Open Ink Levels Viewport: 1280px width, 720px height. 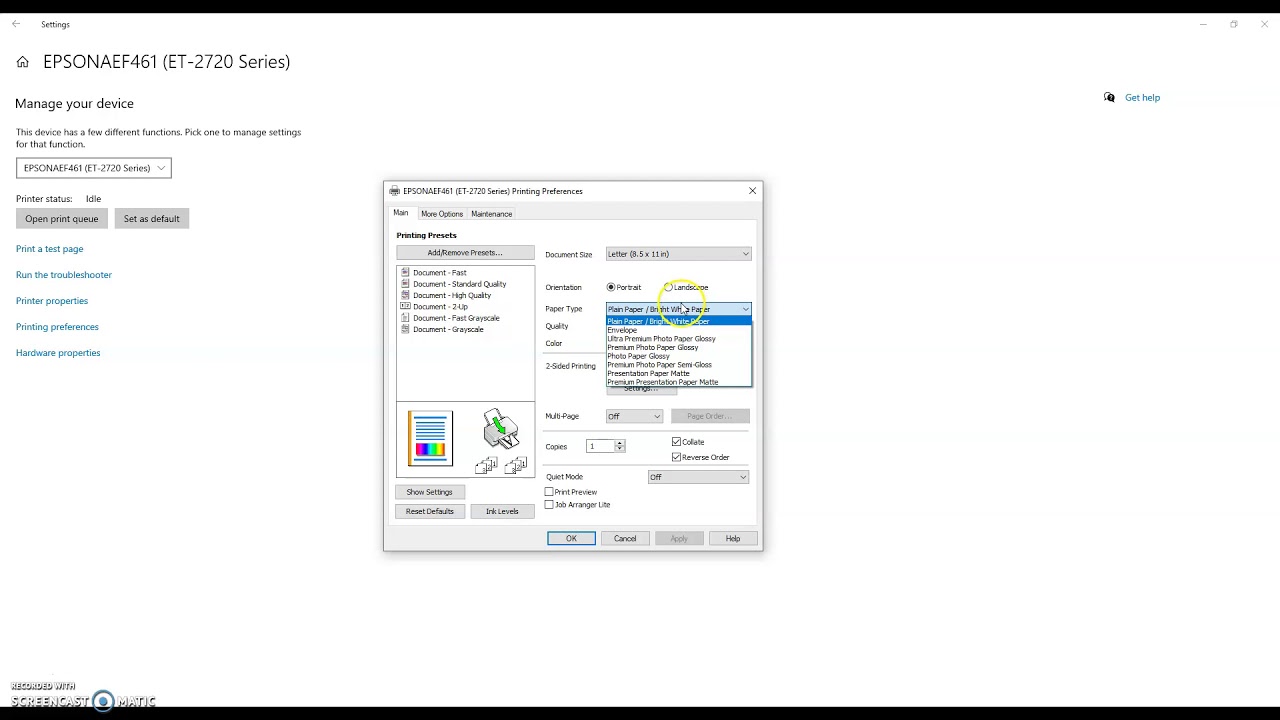click(502, 511)
